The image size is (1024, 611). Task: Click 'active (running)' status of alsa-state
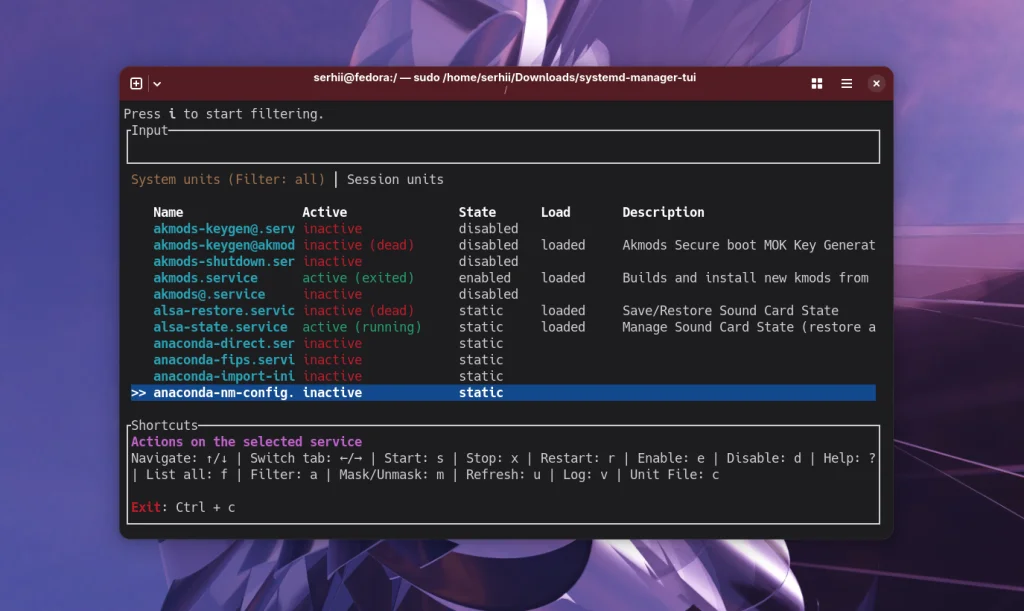(x=362, y=327)
